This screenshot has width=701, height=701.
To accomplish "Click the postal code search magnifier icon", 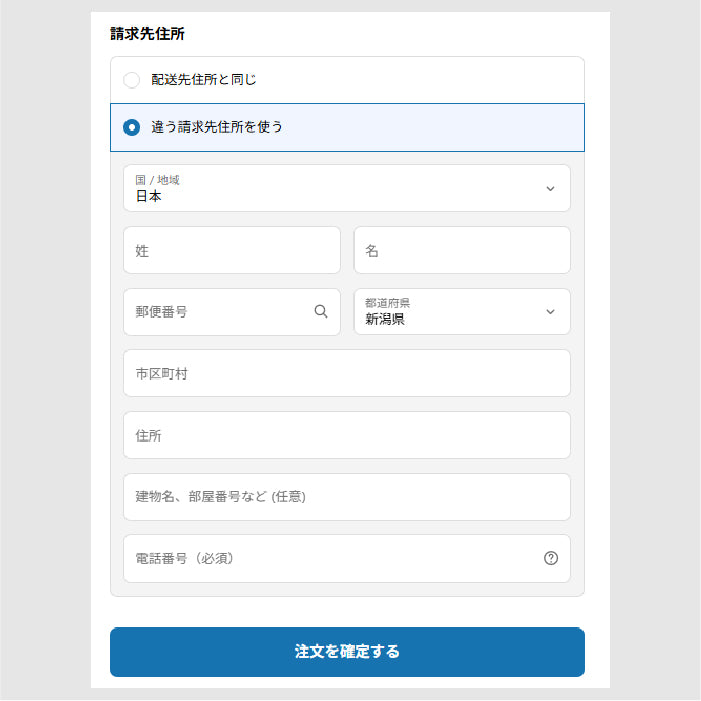I will pos(321,311).
